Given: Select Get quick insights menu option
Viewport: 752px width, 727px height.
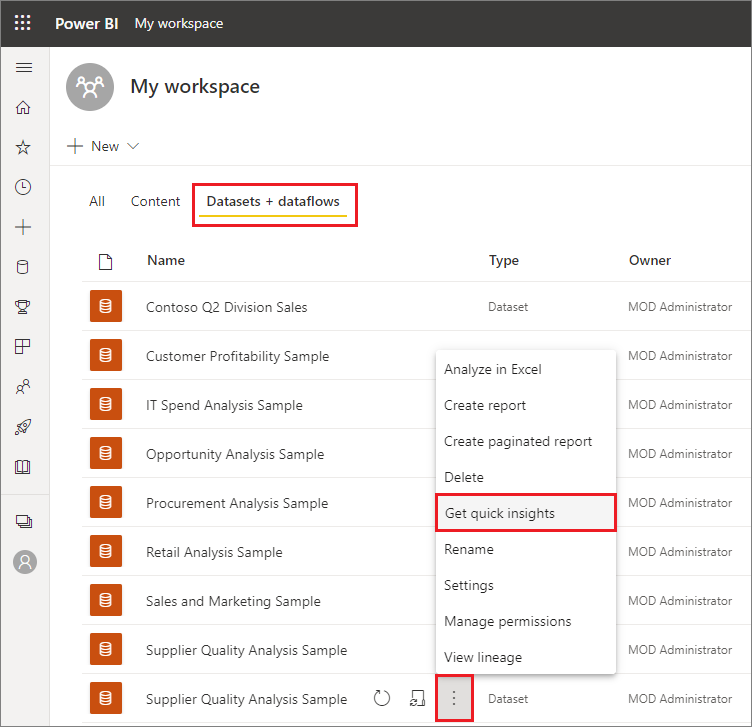Looking at the screenshot, I should pyautogui.click(x=500, y=513).
